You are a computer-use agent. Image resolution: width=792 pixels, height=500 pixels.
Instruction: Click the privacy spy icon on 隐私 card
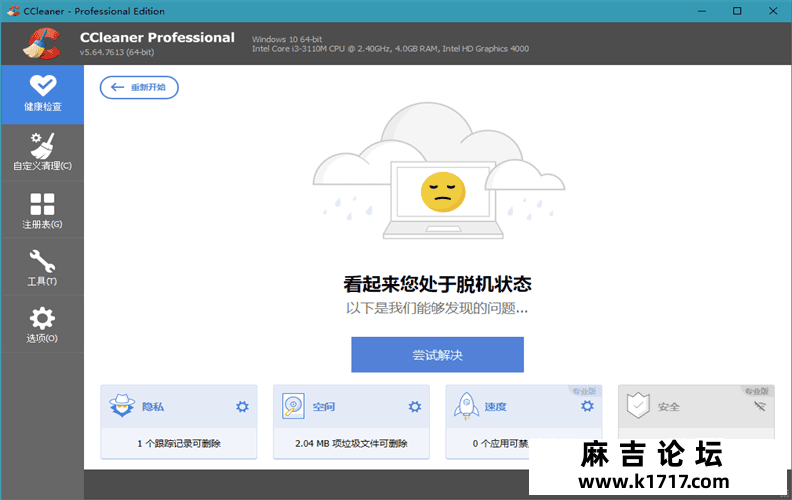[122, 405]
